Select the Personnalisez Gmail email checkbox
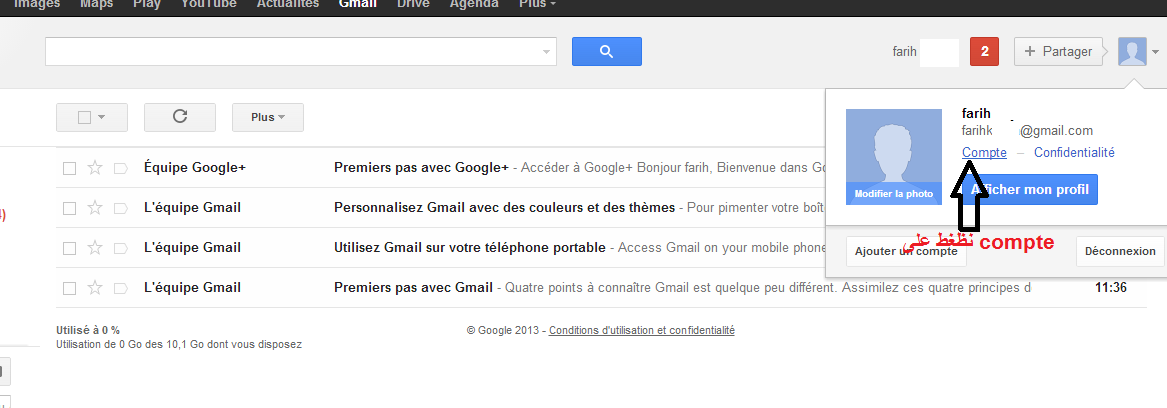 click(69, 208)
